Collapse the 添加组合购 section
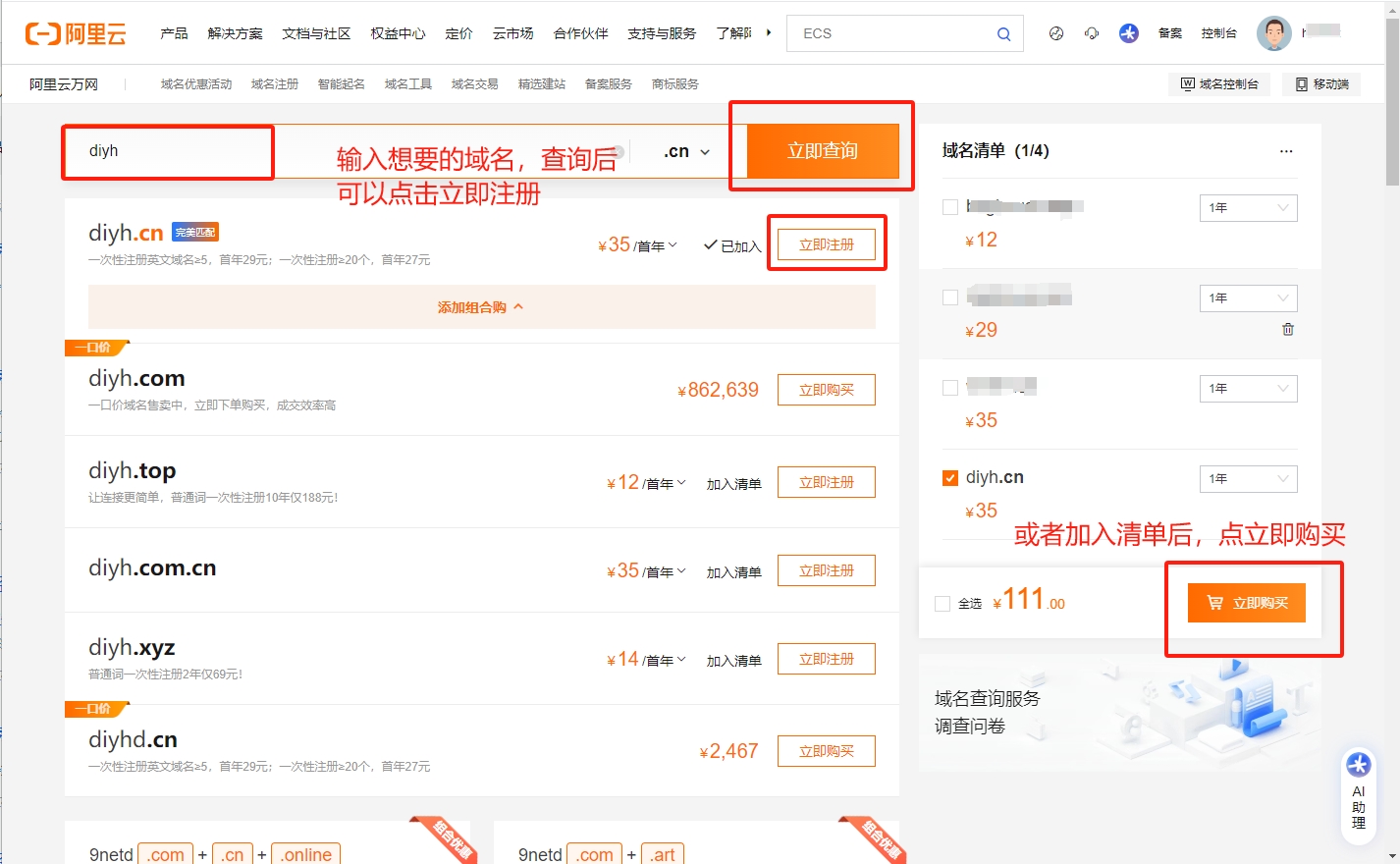 [480, 306]
